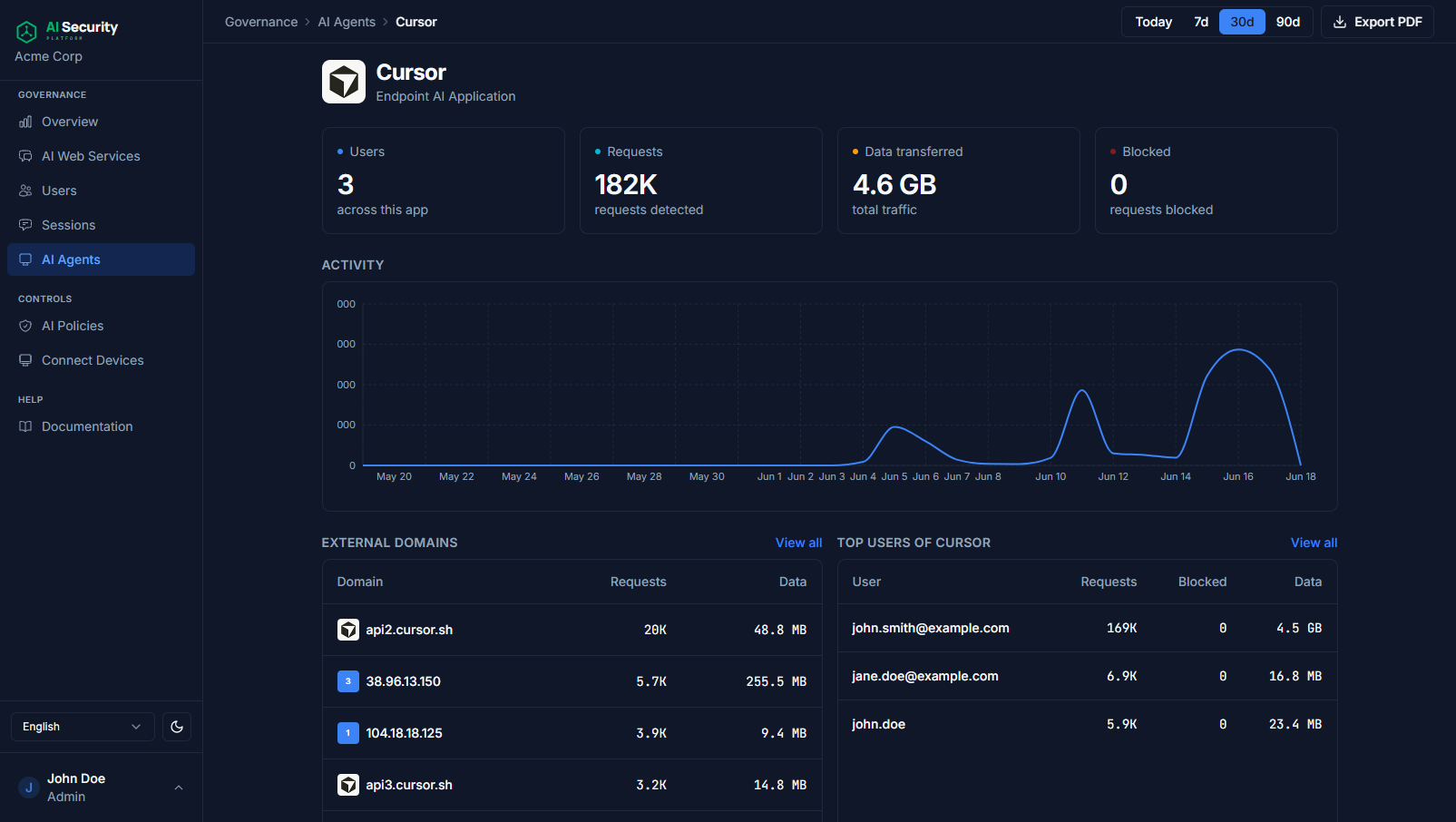Click AI Agents breadcrumb link
Image resolution: width=1456 pixels, height=822 pixels.
[x=347, y=22]
